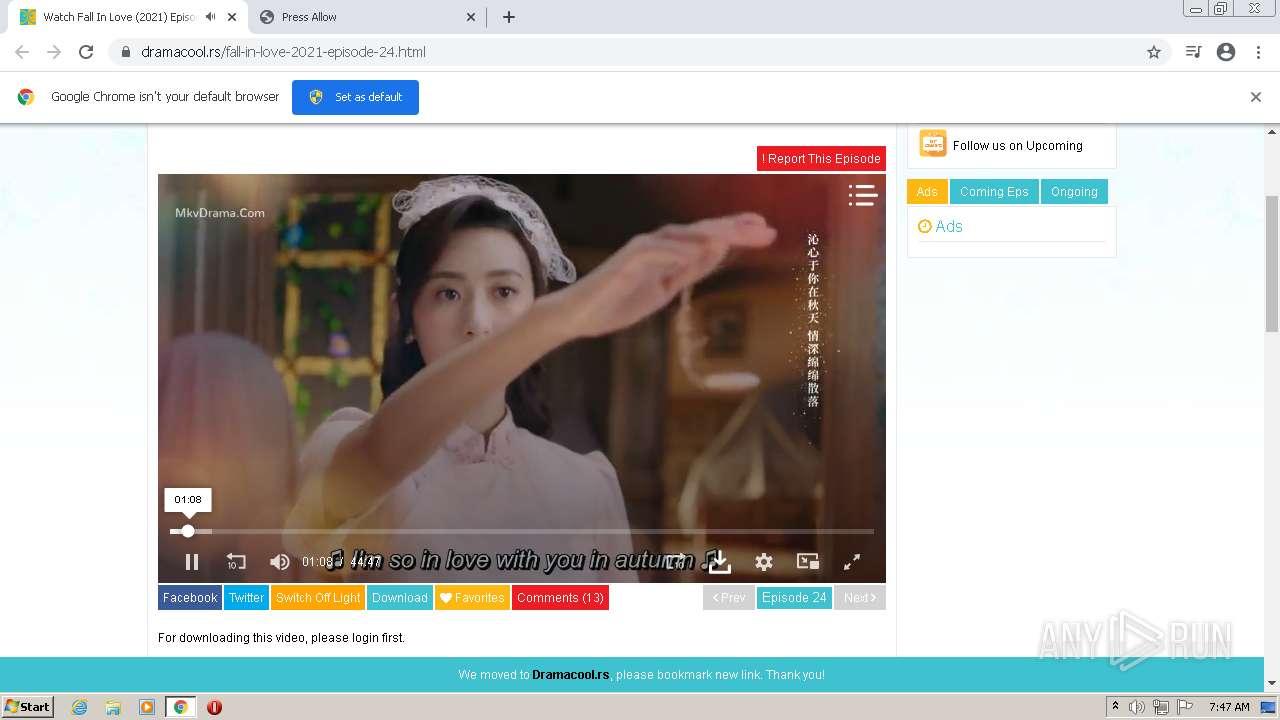Close the Press Allow tab

(x=471, y=17)
